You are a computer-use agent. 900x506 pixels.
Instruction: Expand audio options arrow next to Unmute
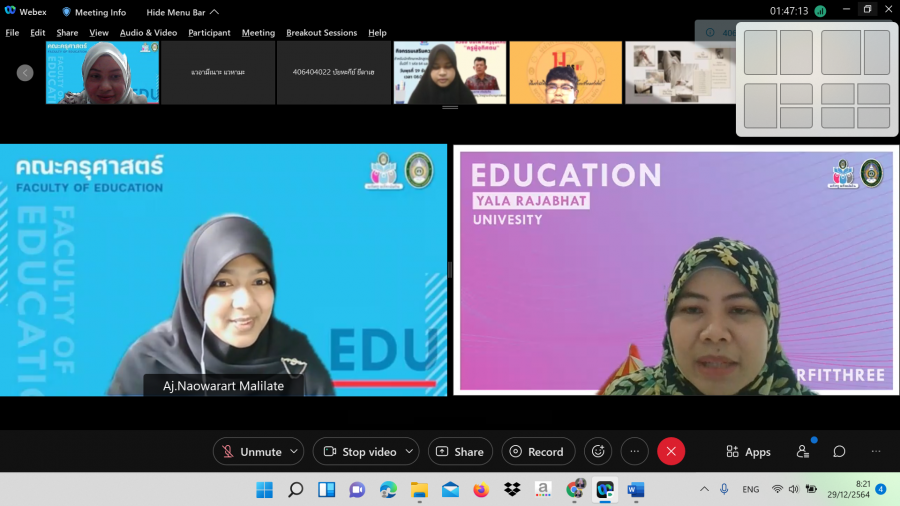(294, 452)
